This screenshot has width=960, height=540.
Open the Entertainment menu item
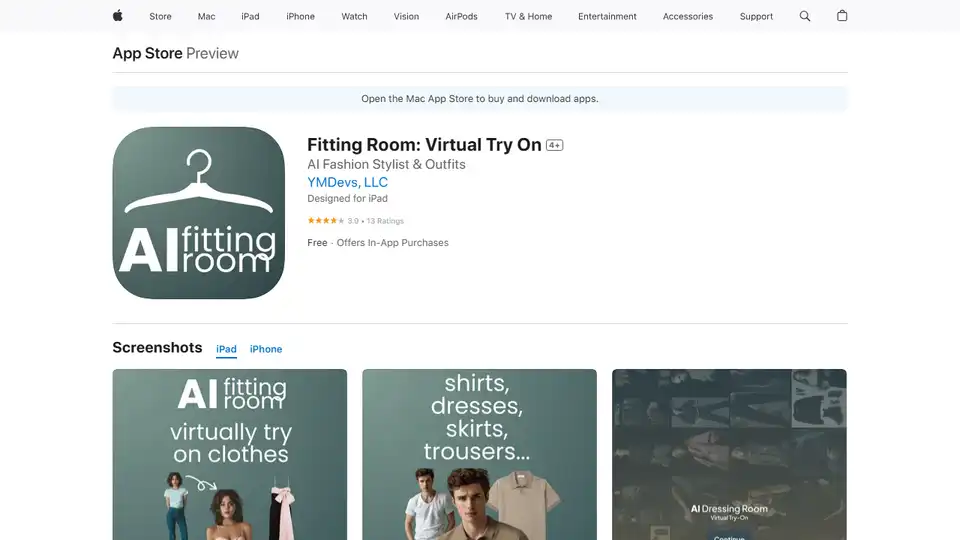pos(607,17)
